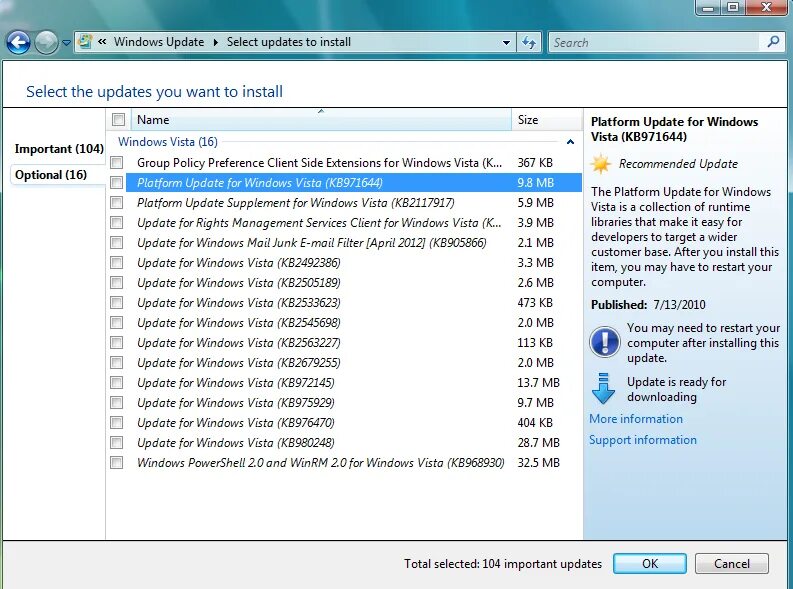Focus the Search input field
This screenshot has height=589, width=793.
(x=655, y=42)
